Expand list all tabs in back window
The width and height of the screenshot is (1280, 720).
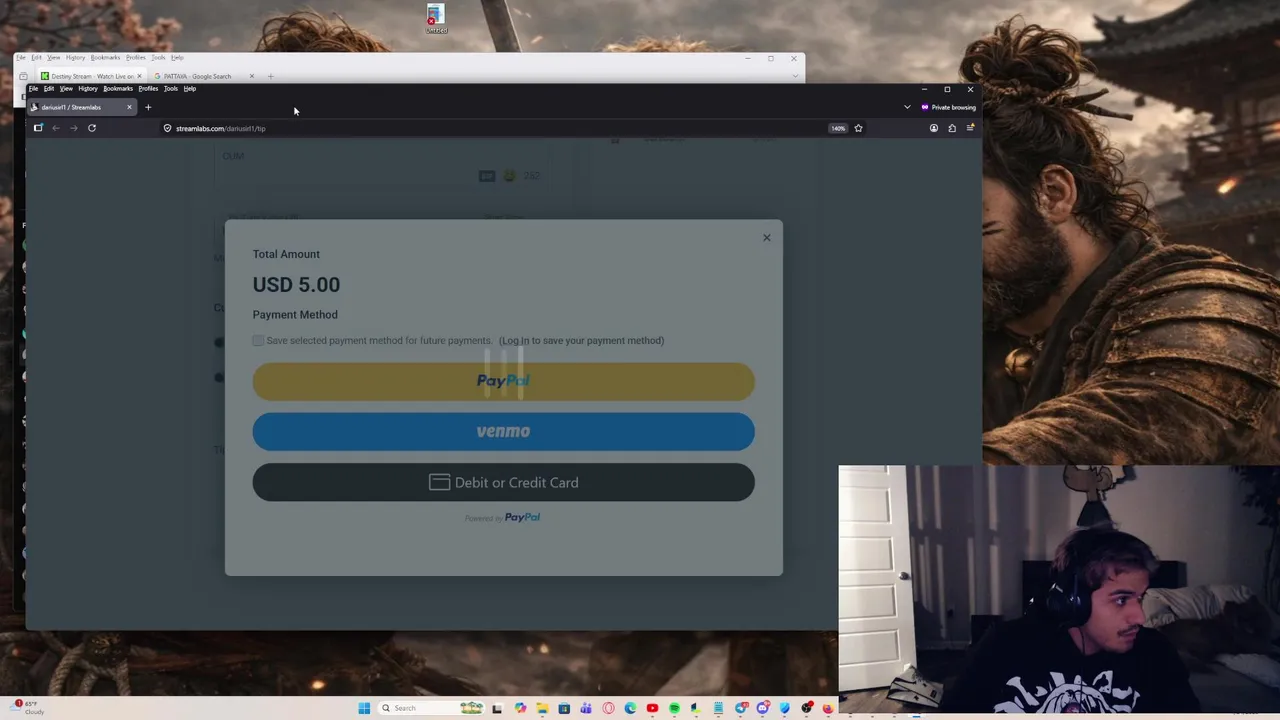795,76
